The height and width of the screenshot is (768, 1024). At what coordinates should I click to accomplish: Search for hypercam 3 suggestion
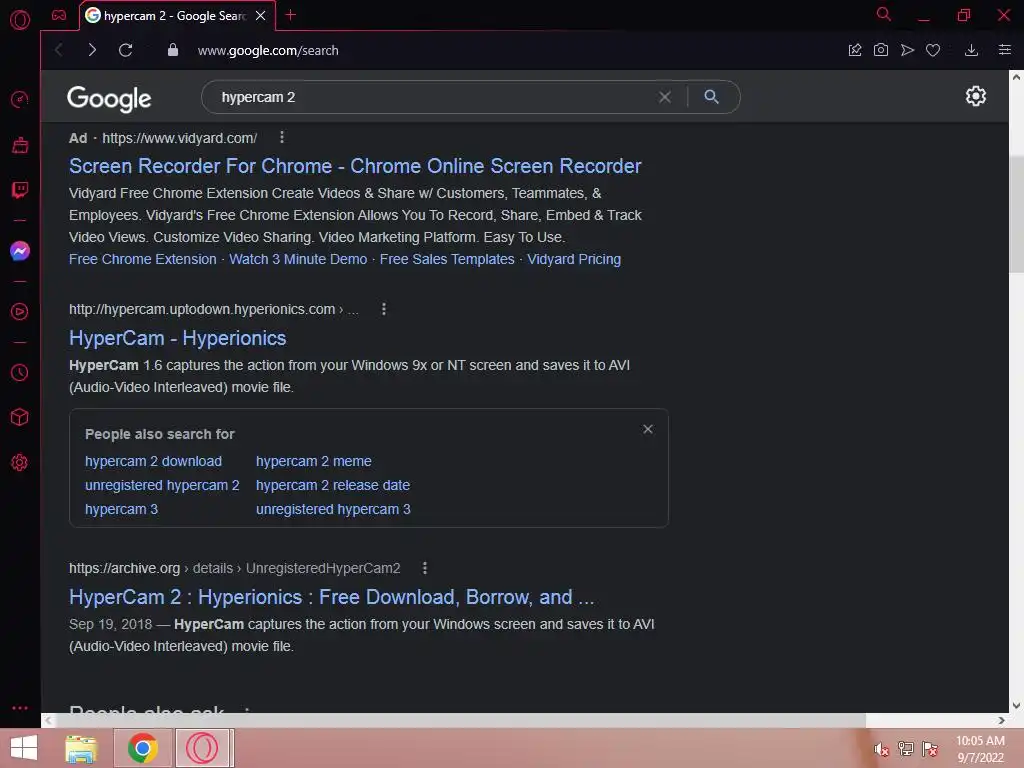pos(121,509)
